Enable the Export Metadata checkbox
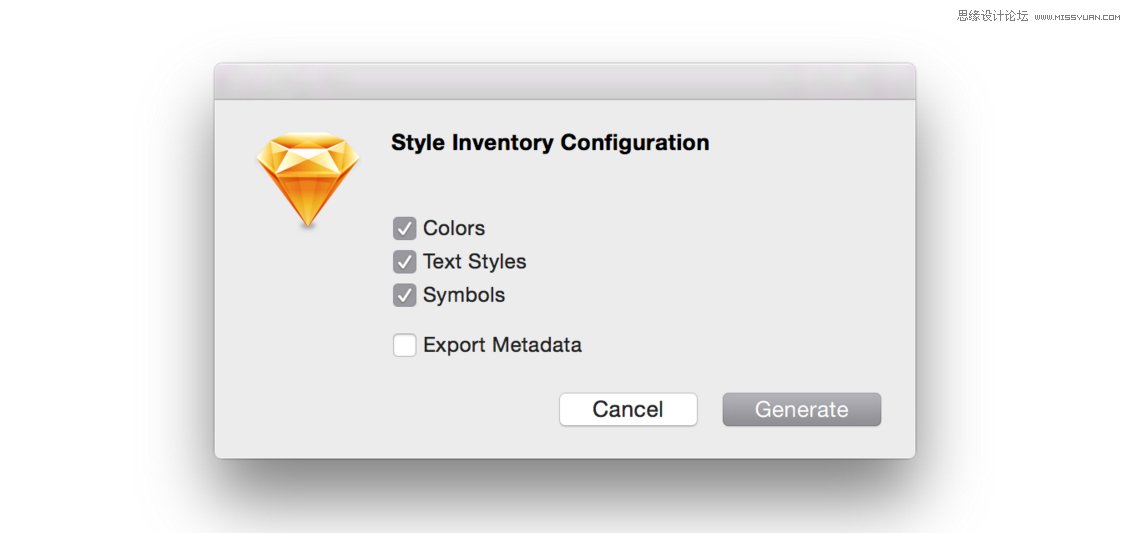This screenshot has height=533, width=1131. (405, 346)
